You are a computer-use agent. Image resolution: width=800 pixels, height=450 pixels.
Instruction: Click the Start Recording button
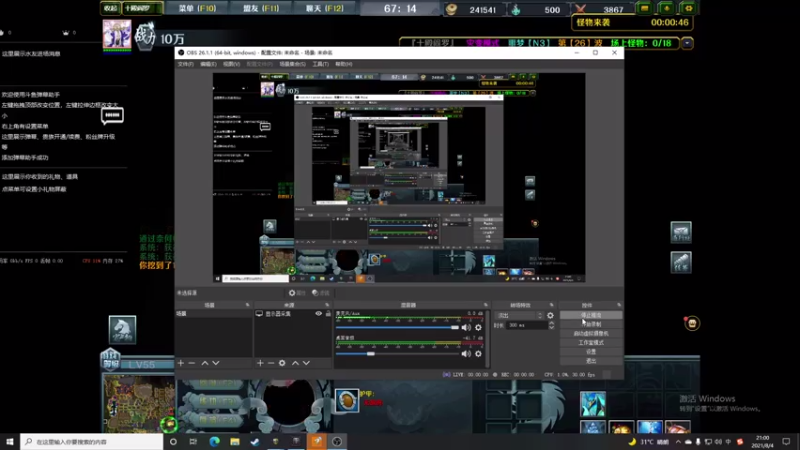[x=591, y=324]
